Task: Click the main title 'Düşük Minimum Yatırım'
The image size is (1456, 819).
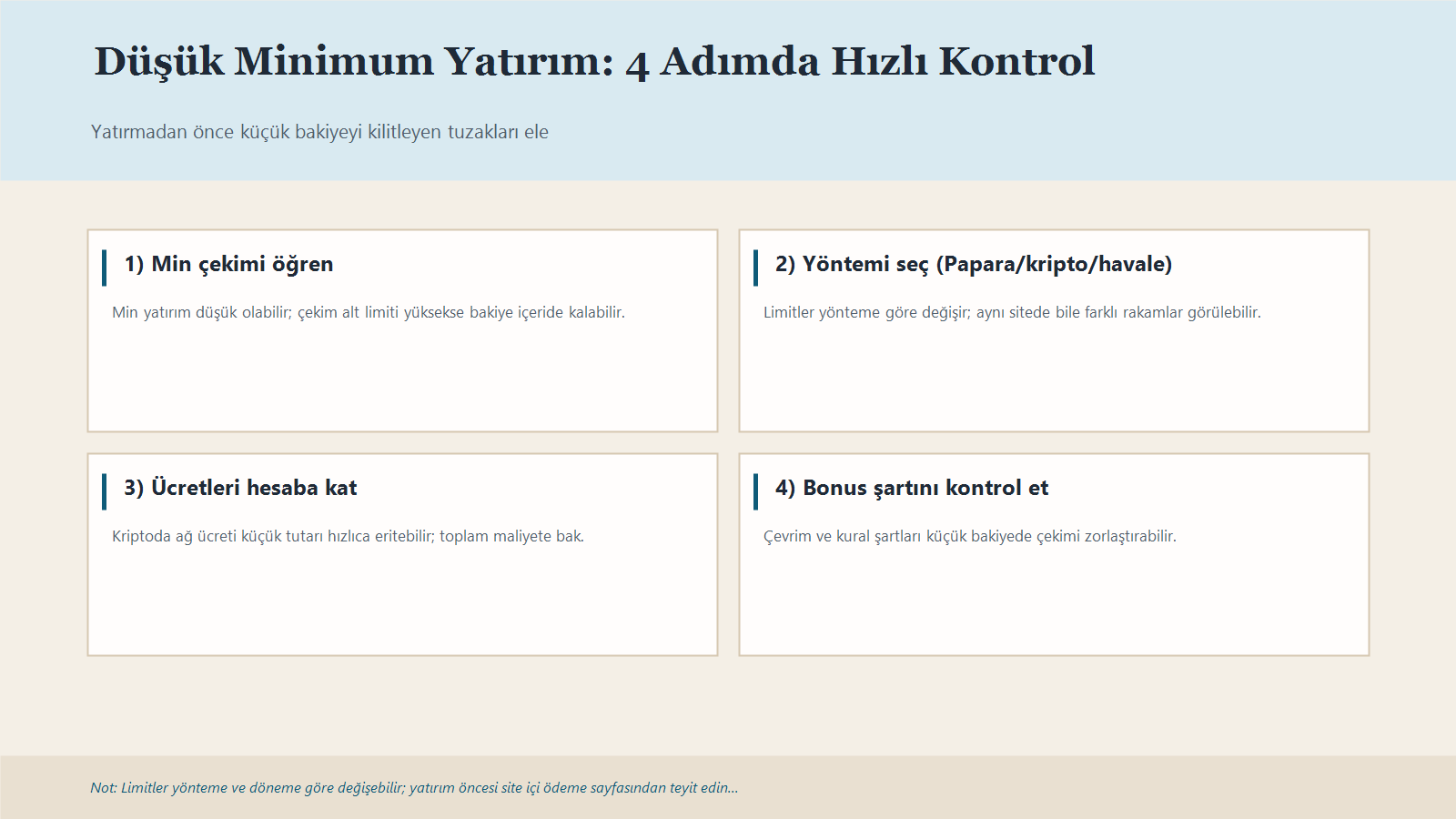Action: point(591,62)
